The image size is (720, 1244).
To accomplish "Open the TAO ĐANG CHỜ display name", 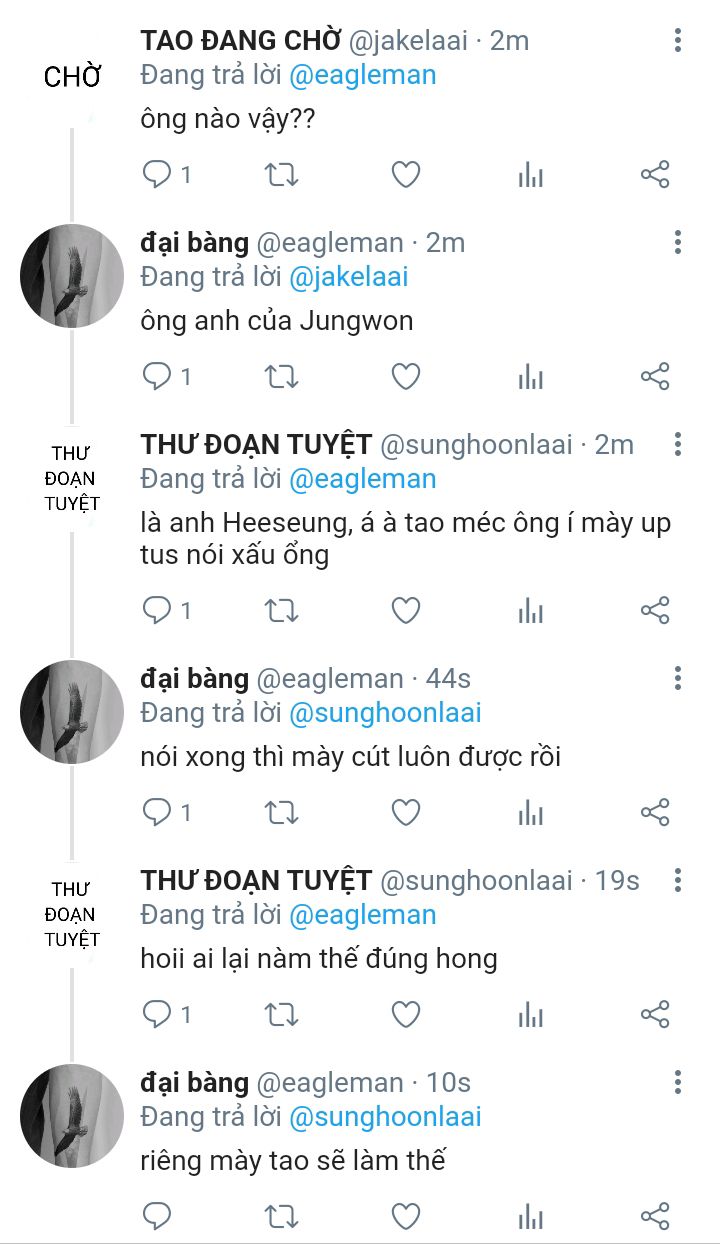I will coord(239,41).
